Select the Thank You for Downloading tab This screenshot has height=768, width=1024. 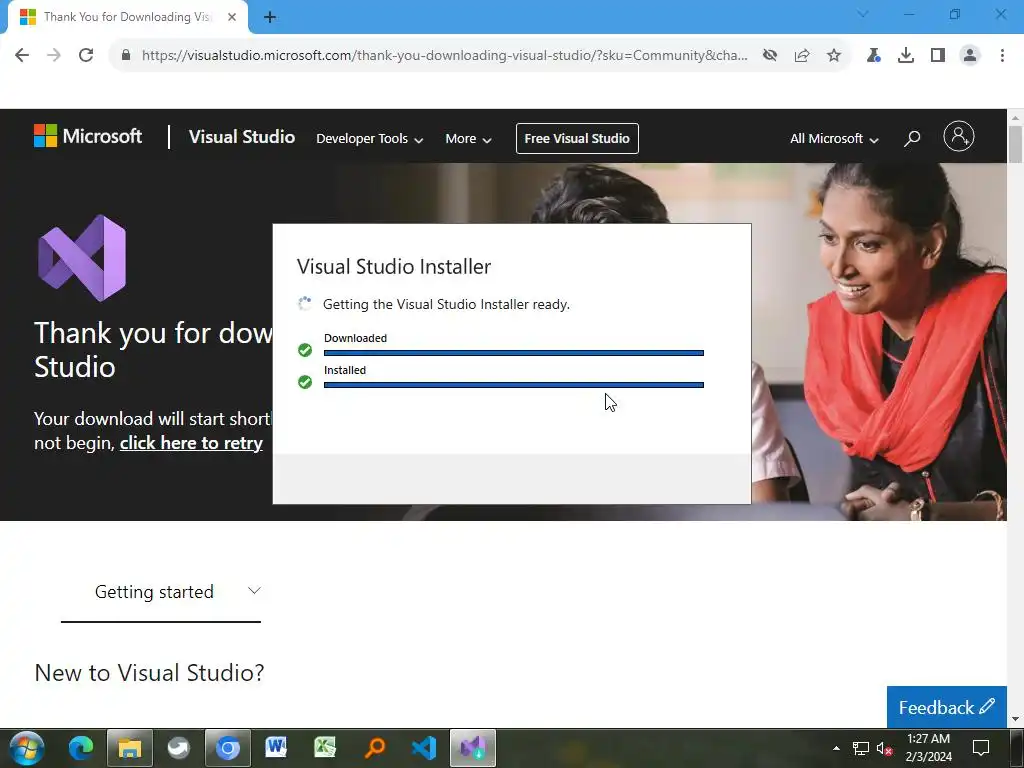(127, 17)
